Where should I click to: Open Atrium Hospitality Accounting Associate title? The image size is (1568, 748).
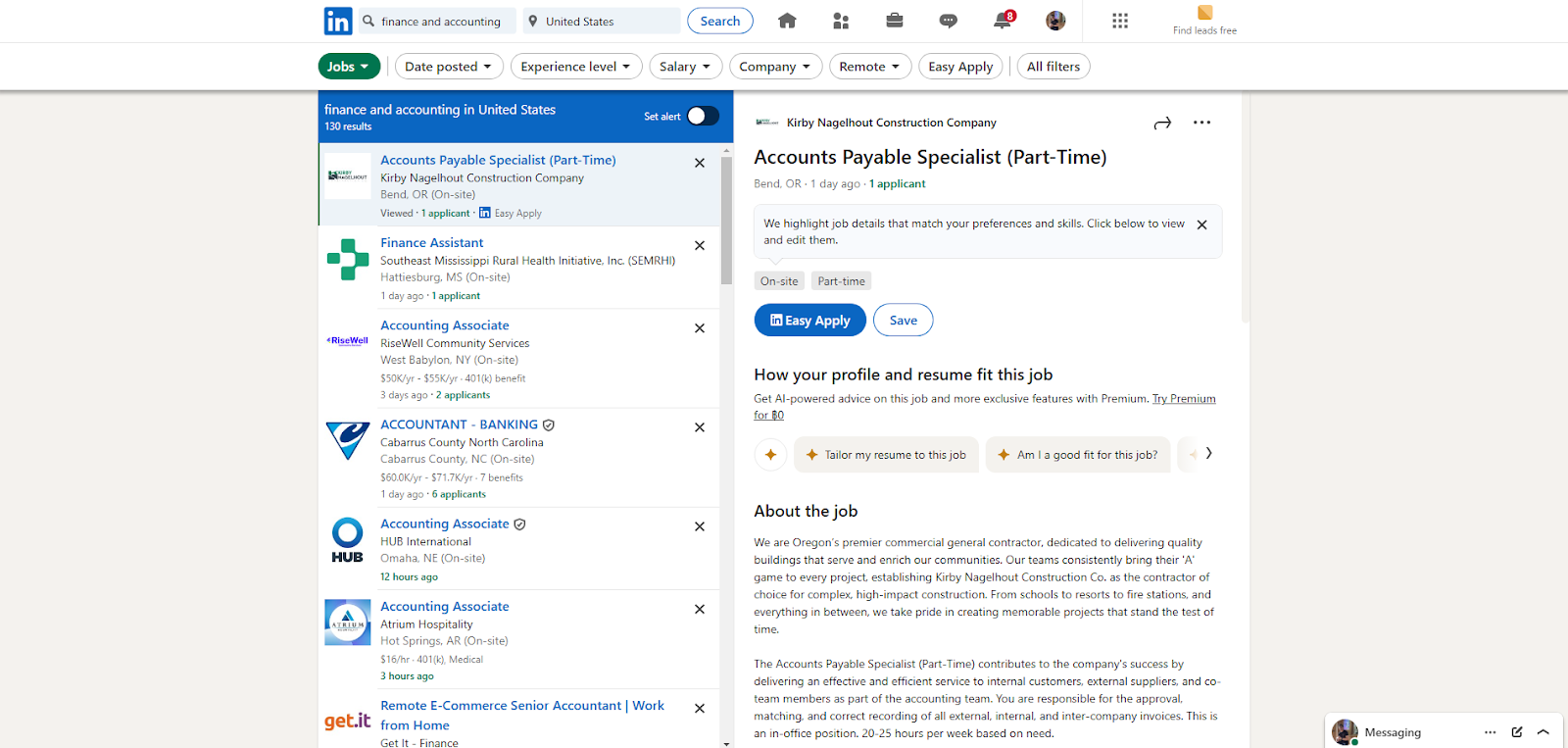tap(445, 607)
